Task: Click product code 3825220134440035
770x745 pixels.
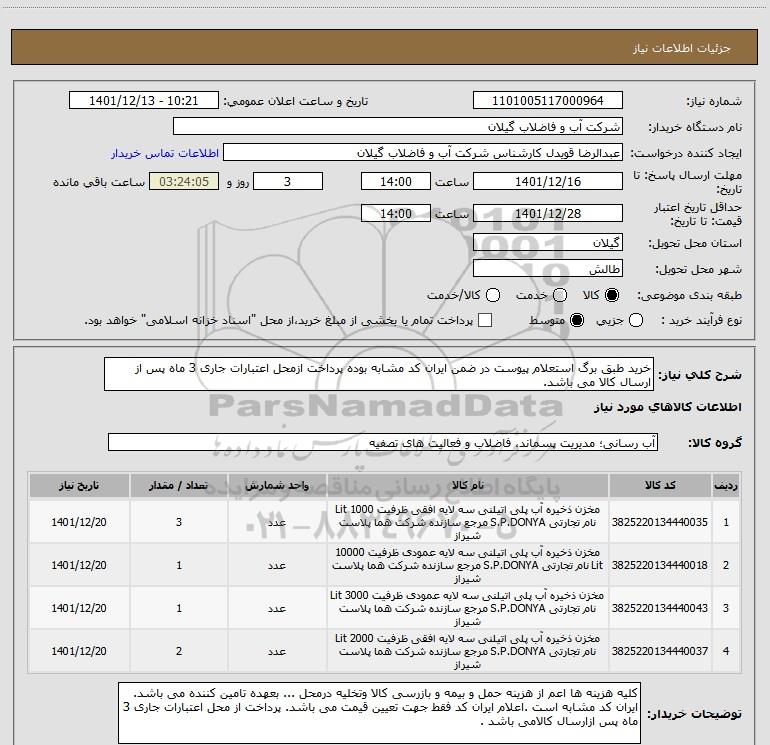Action: click(660, 523)
